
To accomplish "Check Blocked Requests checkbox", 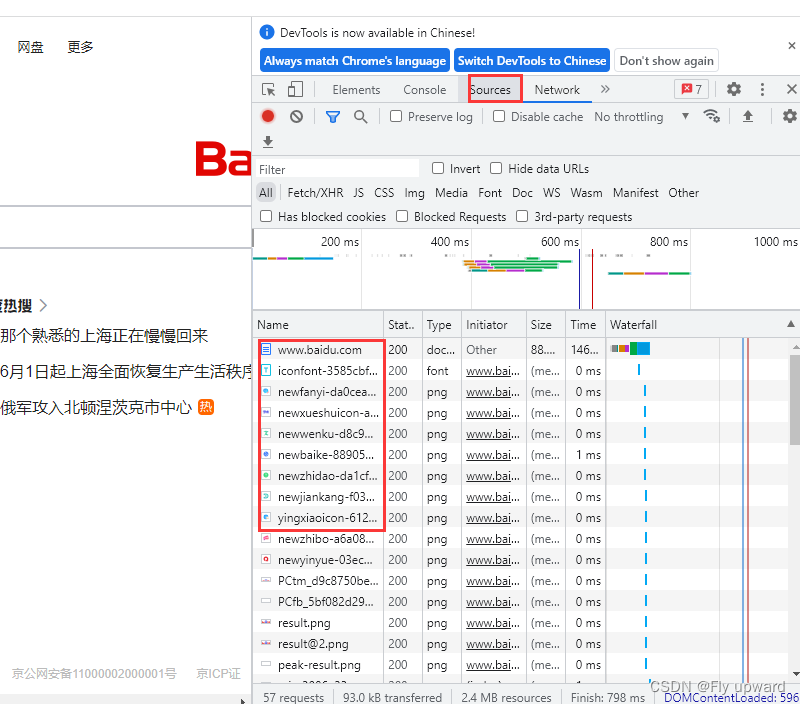I will tap(402, 216).
